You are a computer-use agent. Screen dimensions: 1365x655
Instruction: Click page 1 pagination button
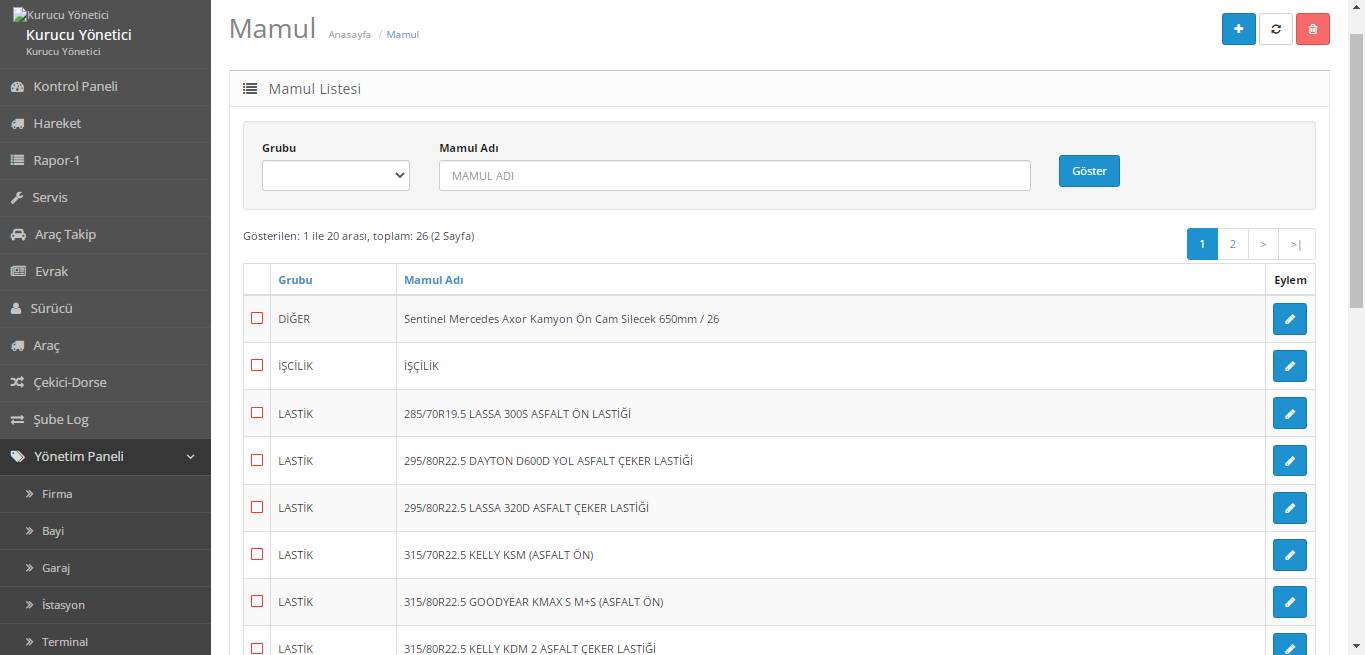click(x=1202, y=244)
